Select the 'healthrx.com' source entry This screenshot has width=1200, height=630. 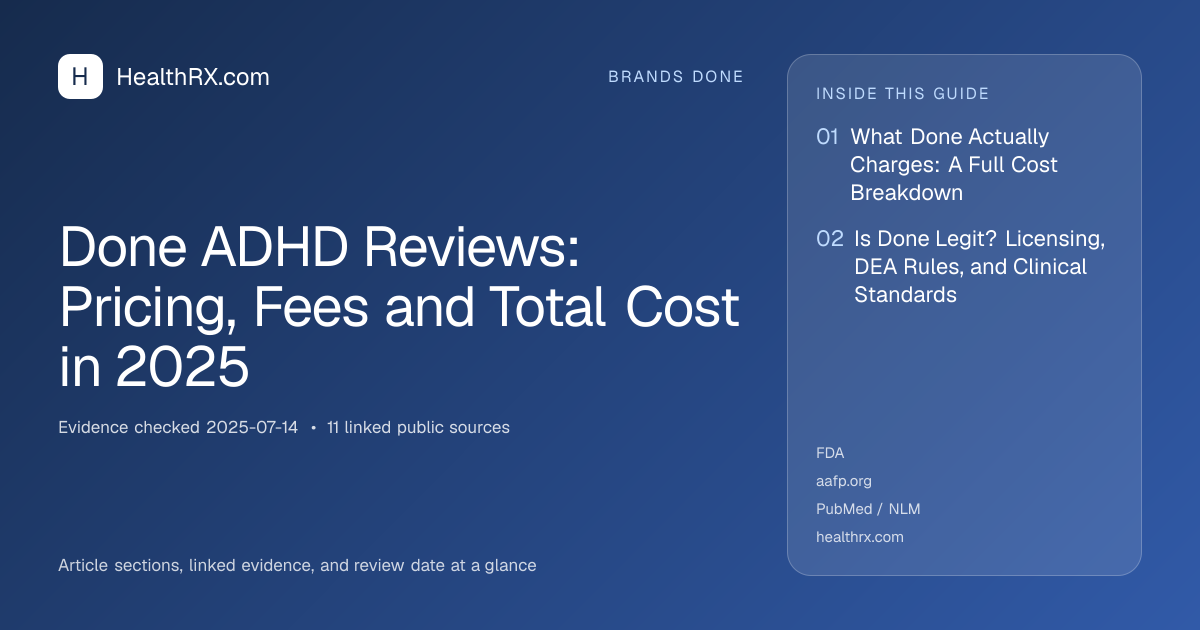(x=860, y=537)
